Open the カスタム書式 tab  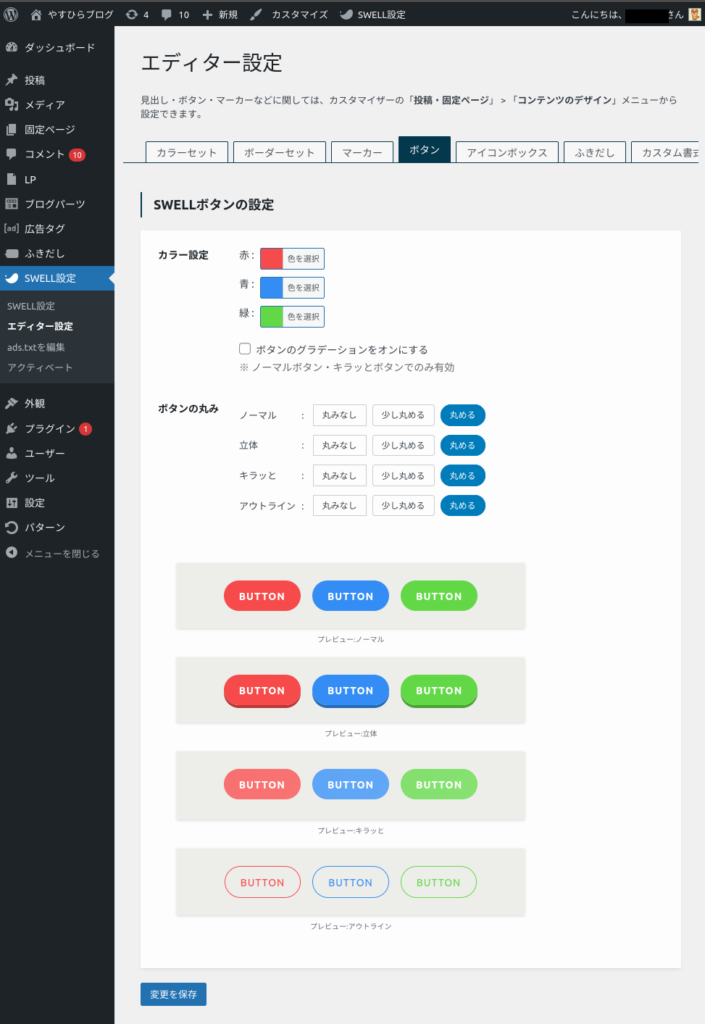pyautogui.click(x=666, y=152)
